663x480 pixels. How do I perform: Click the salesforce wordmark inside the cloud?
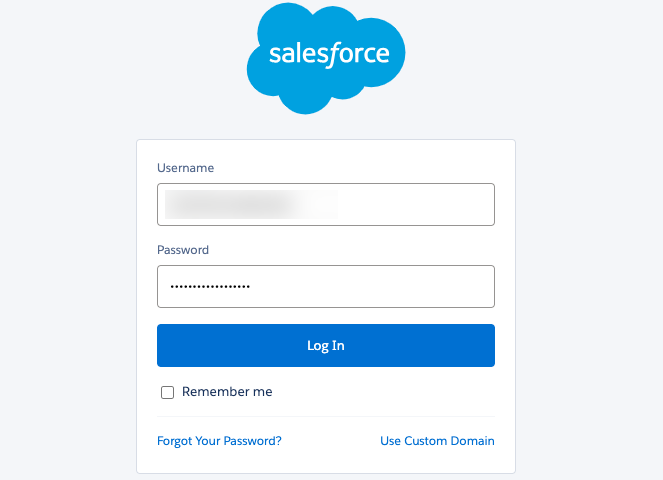point(329,55)
